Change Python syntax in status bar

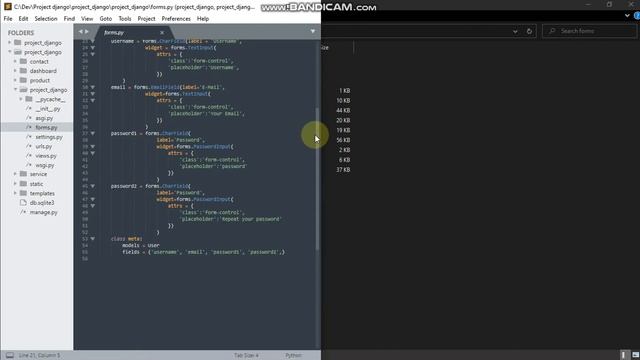click(293, 356)
